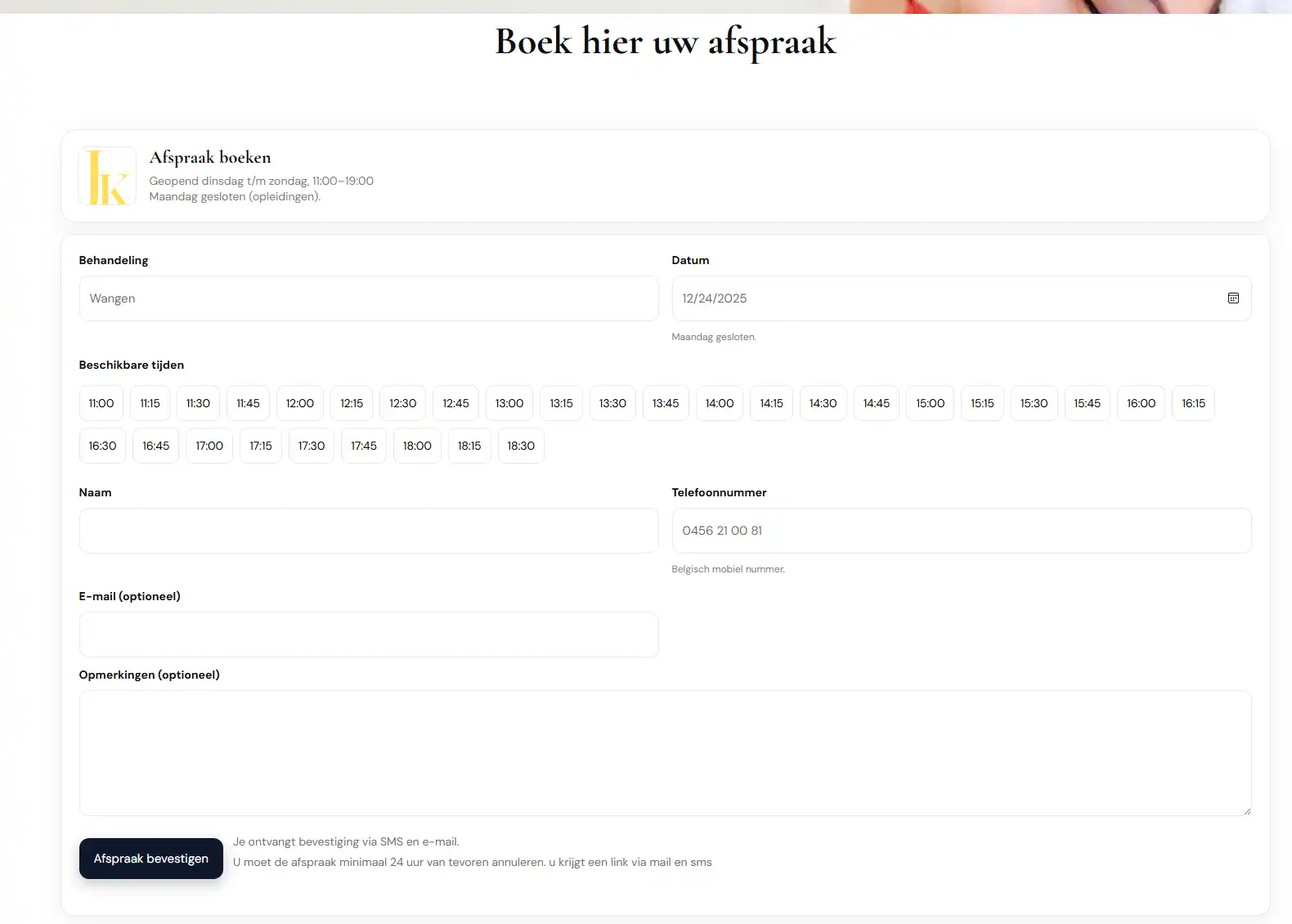The height and width of the screenshot is (924, 1292).
Task: Pick the 14:00 time slot
Action: pyautogui.click(x=720, y=403)
